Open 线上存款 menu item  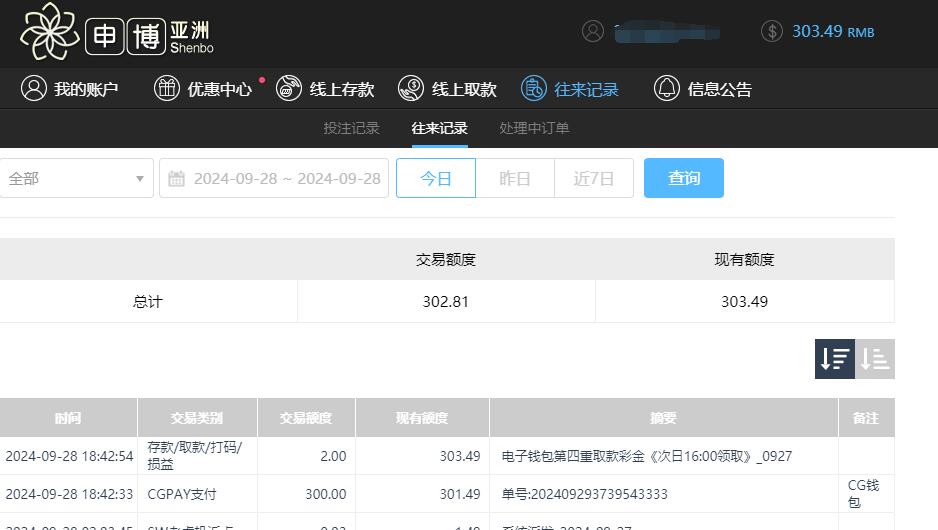(342, 89)
